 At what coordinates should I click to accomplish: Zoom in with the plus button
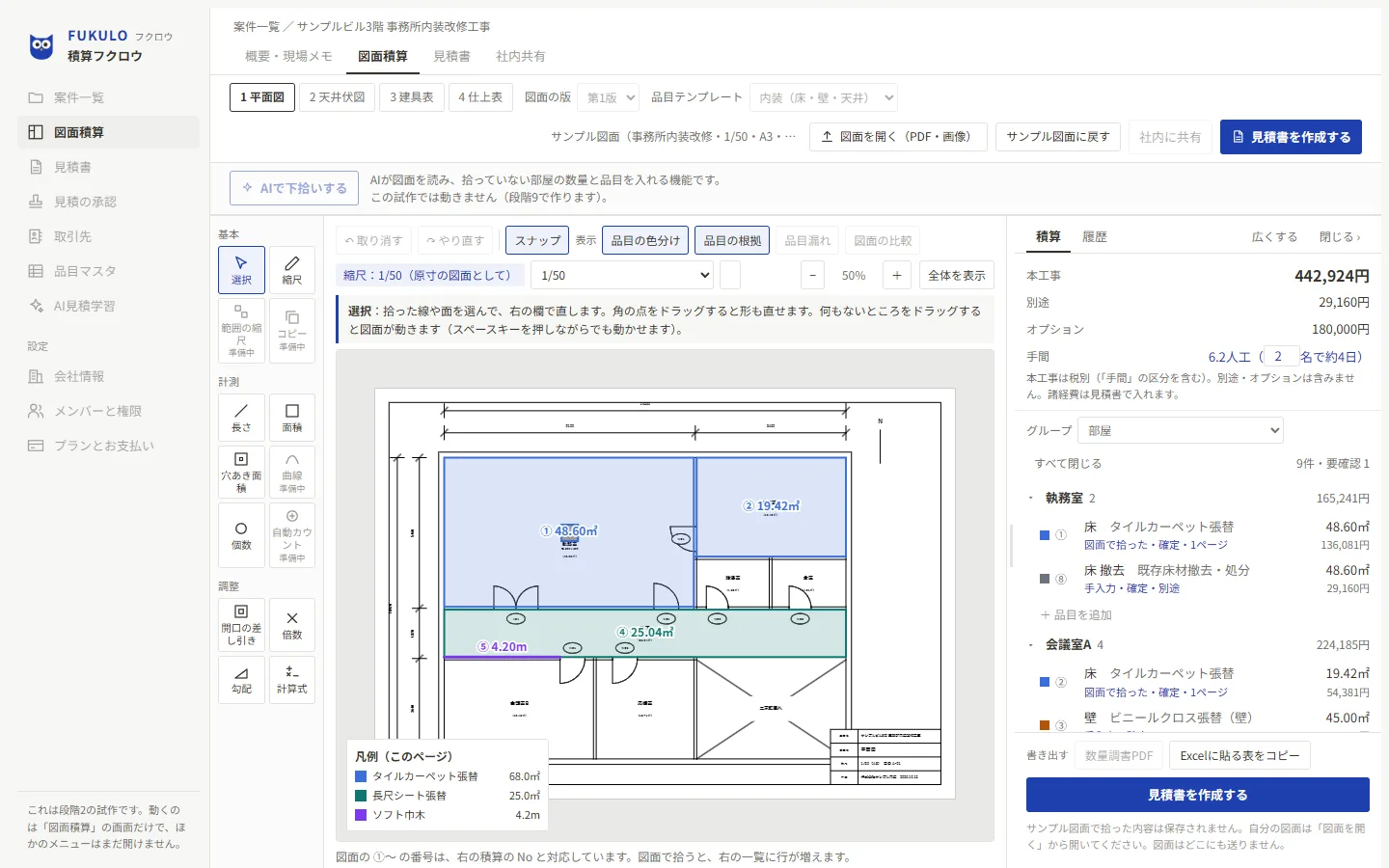coord(896,275)
